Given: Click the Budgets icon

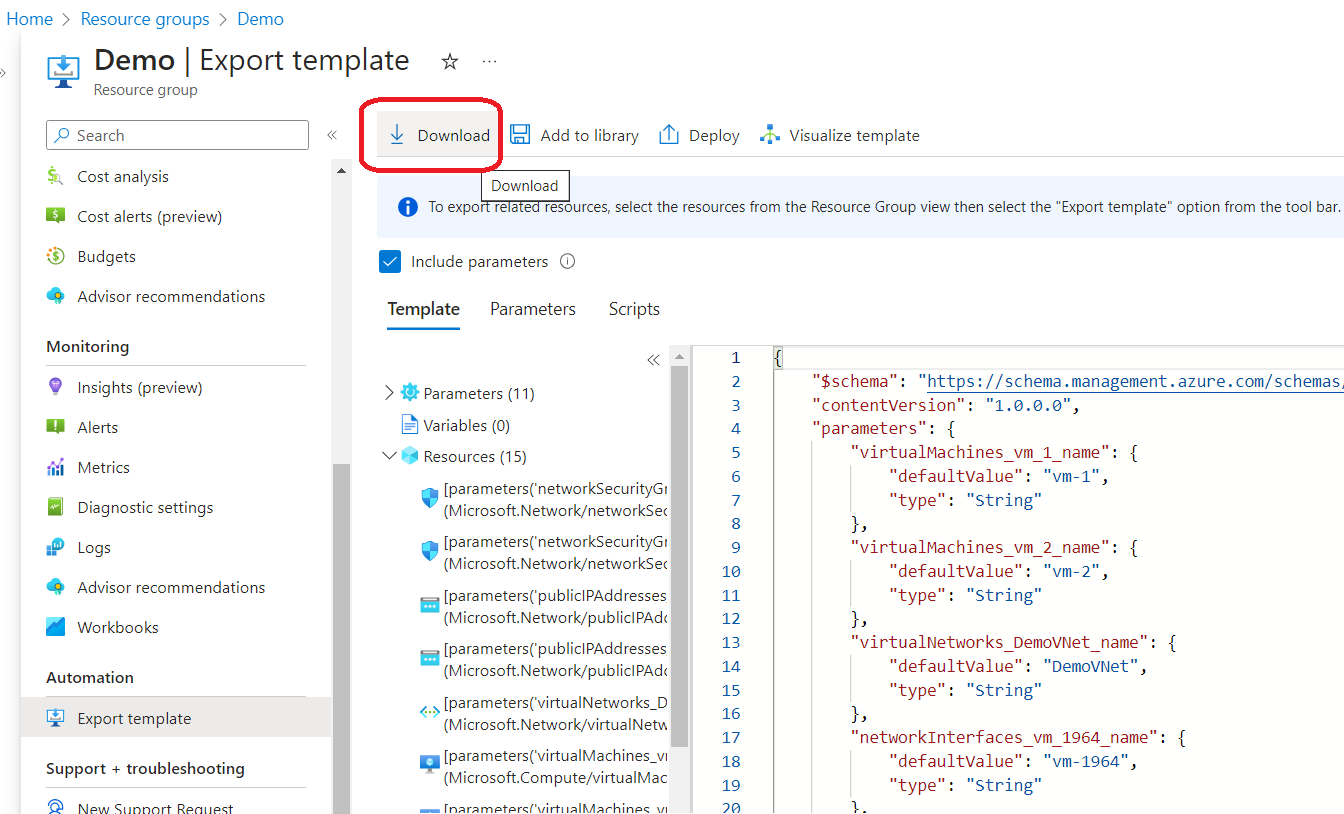Looking at the screenshot, I should (x=55, y=256).
